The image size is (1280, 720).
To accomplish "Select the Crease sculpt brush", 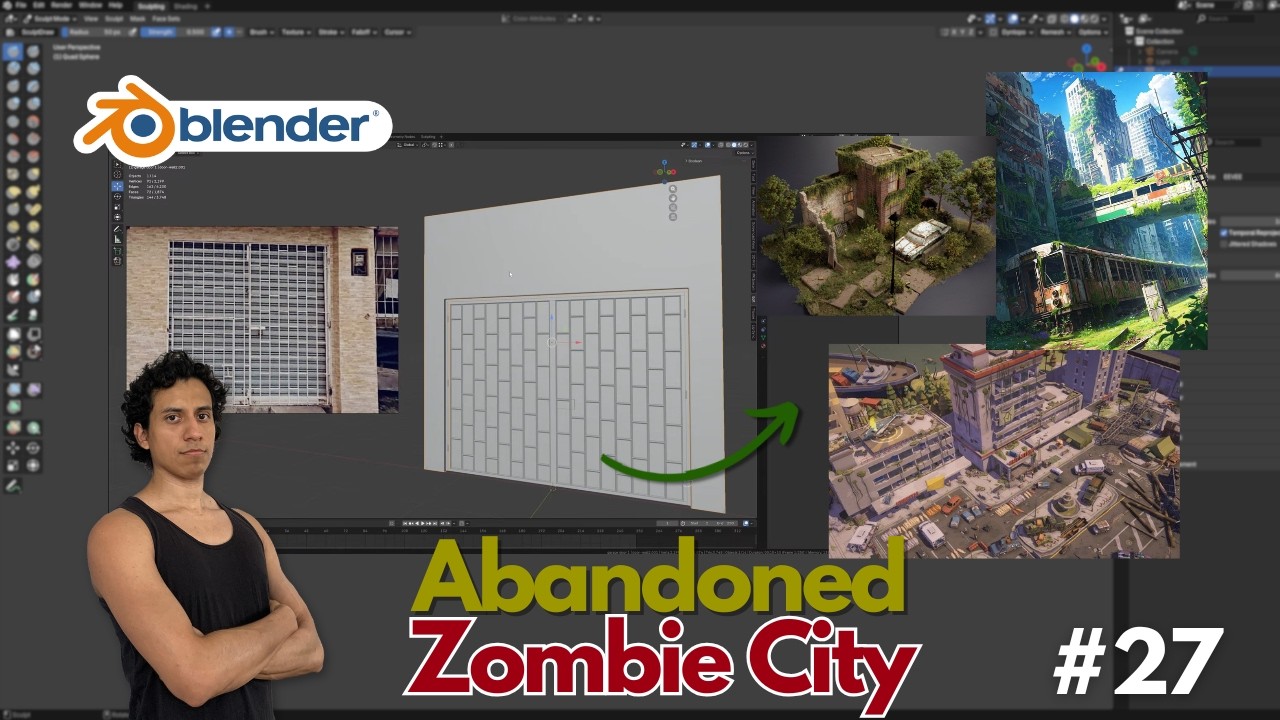I will click(x=13, y=121).
